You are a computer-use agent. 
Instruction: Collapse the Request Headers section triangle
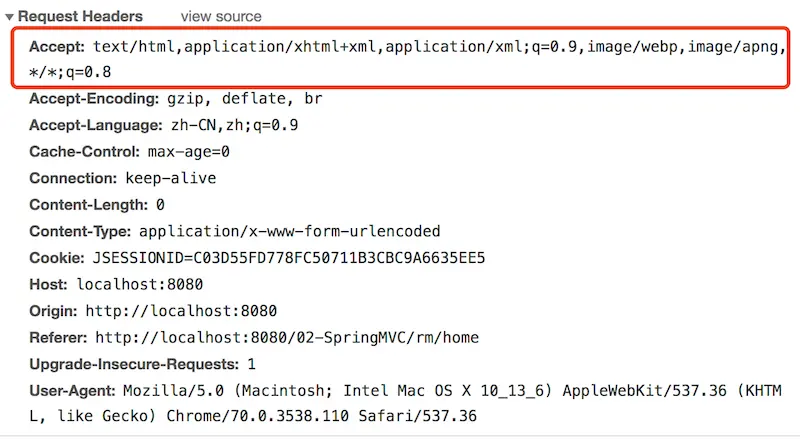pyautogui.click(x=10, y=17)
